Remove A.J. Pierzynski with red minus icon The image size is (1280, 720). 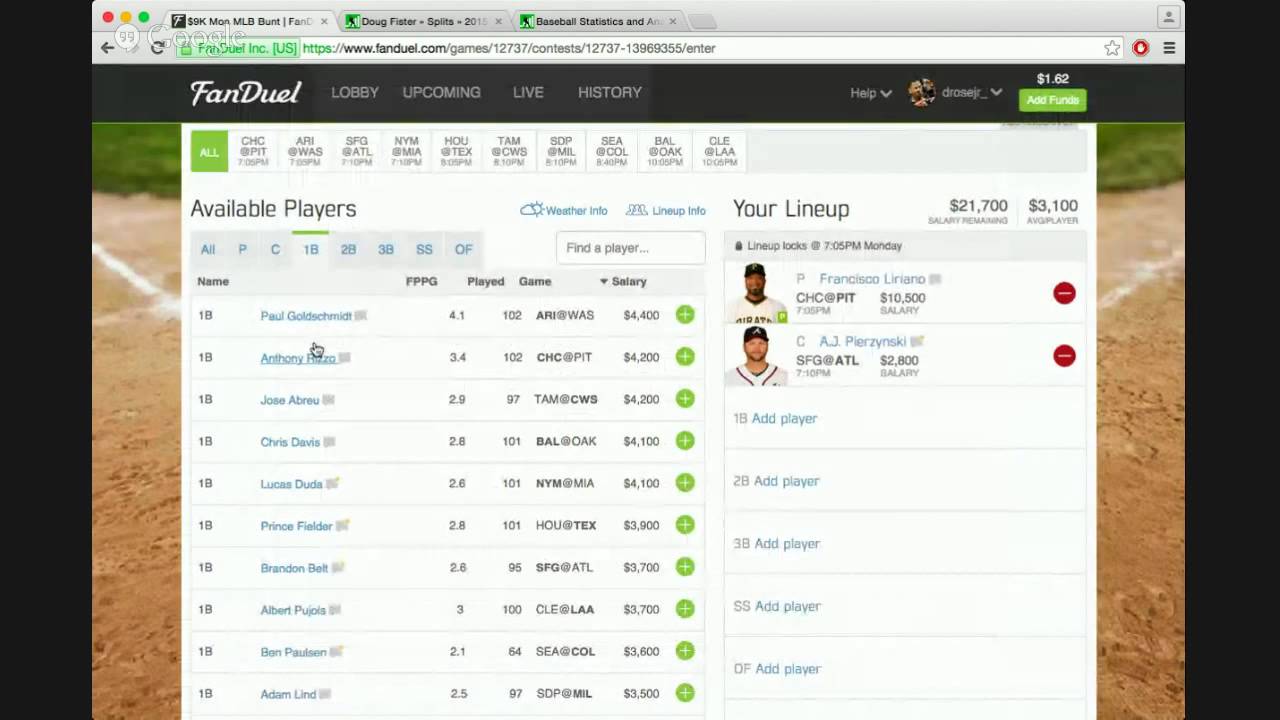point(1064,356)
